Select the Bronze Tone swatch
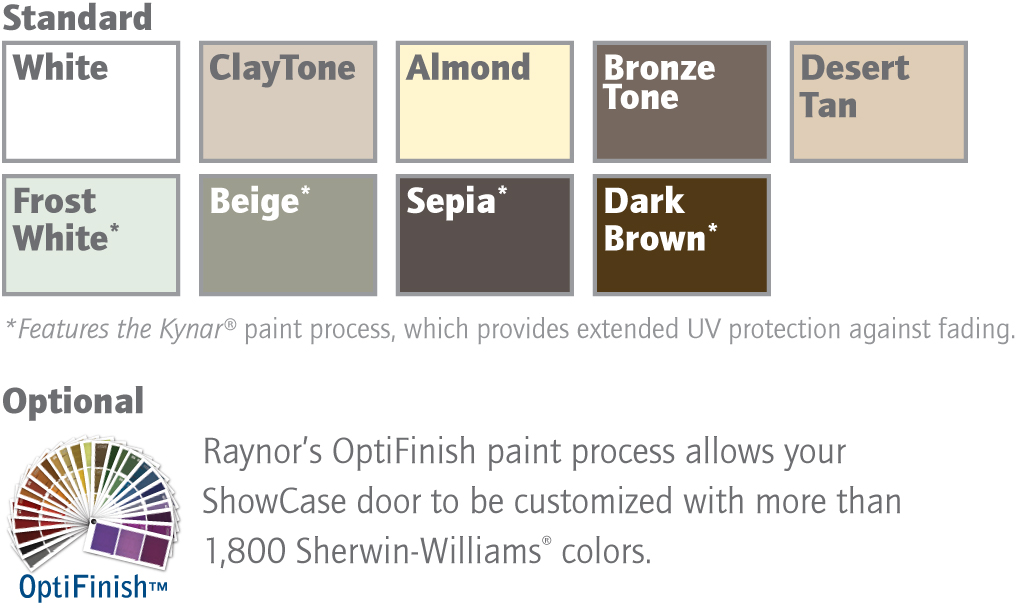This screenshot has width=1016, height=610. (682, 102)
